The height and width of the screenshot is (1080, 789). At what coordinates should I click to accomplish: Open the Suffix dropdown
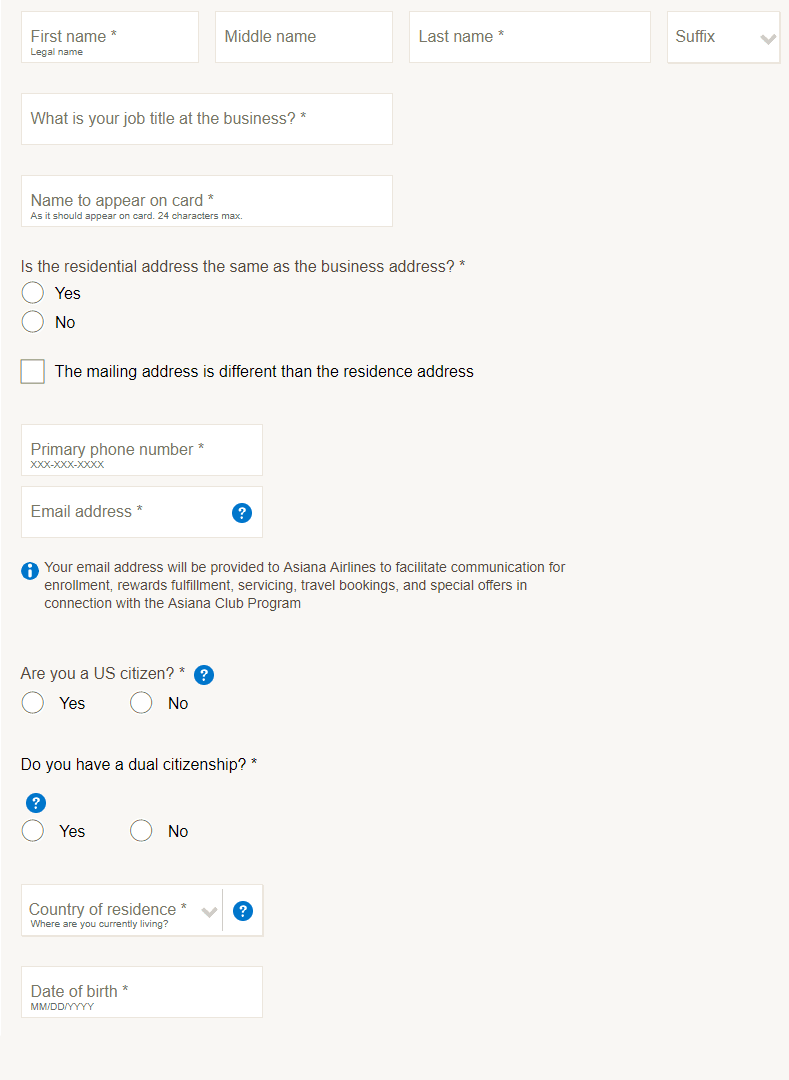tap(723, 38)
